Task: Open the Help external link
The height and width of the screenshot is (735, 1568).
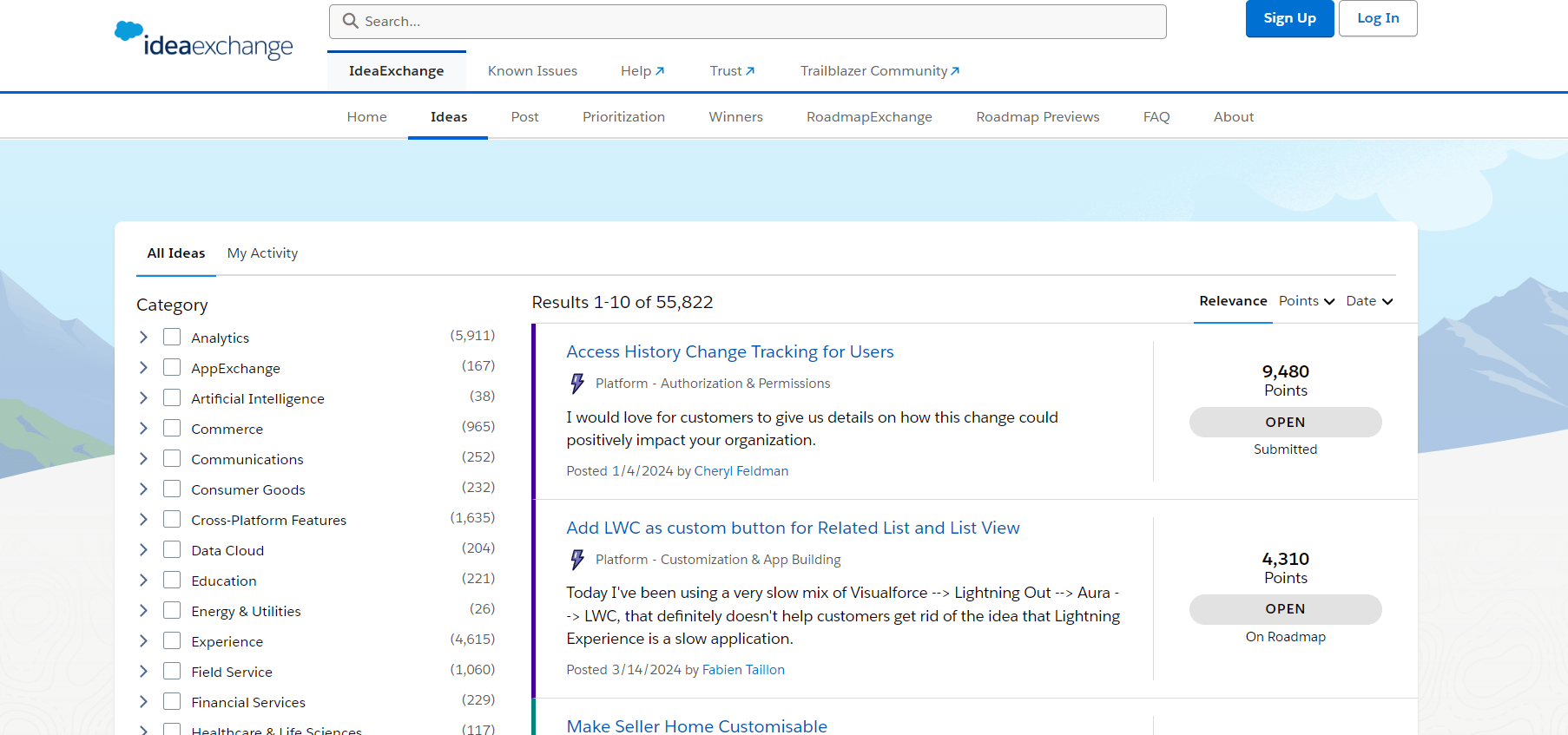Action: tap(642, 70)
